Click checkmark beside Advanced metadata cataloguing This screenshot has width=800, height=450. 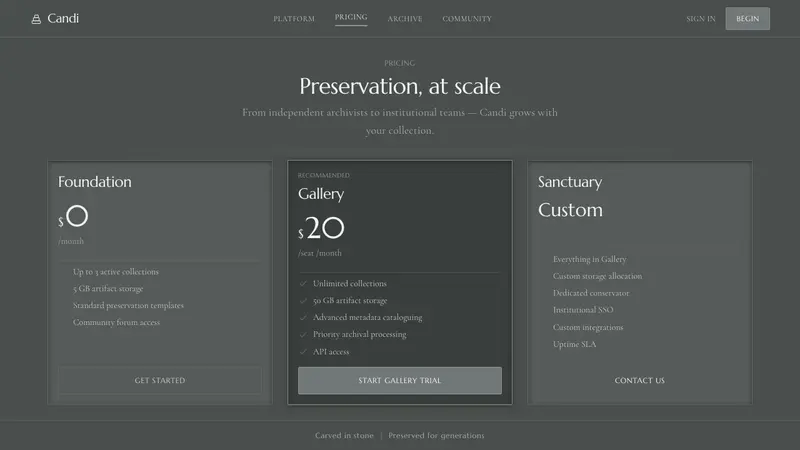[x=303, y=317]
